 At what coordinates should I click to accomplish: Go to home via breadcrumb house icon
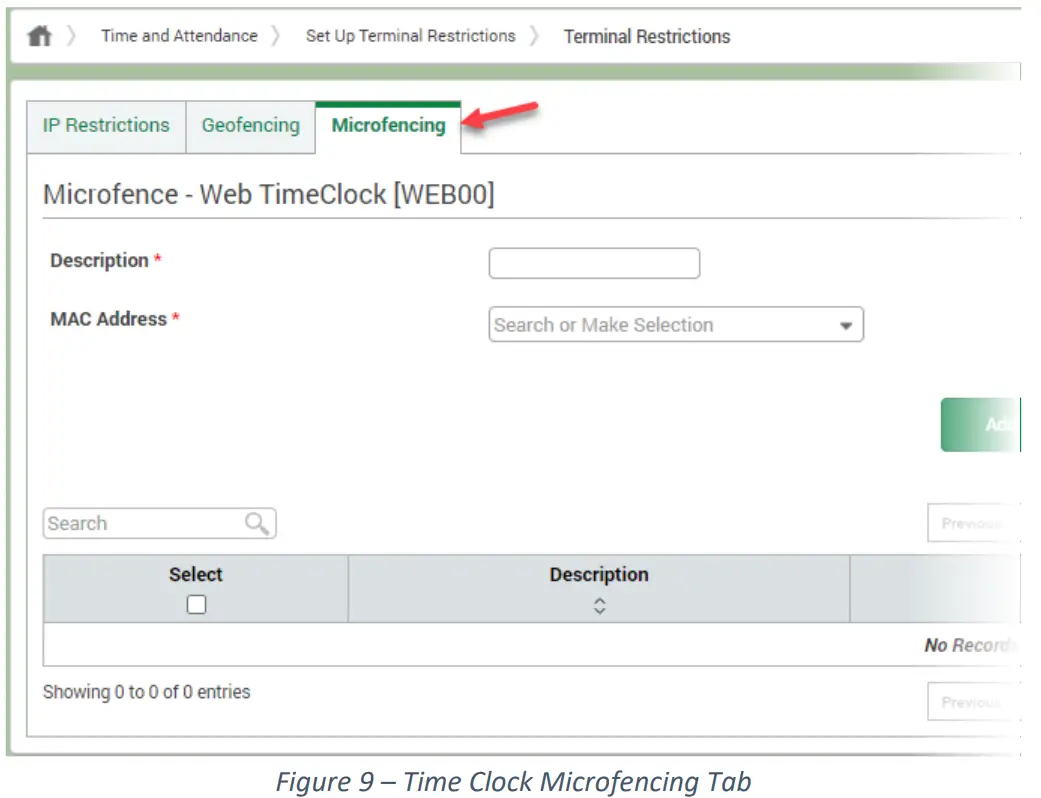(39, 35)
